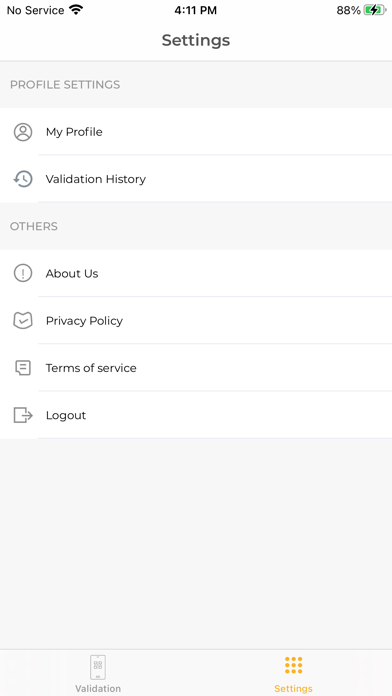Tap the My Profile person icon
The width and height of the screenshot is (392, 696).
click(23, 132)
